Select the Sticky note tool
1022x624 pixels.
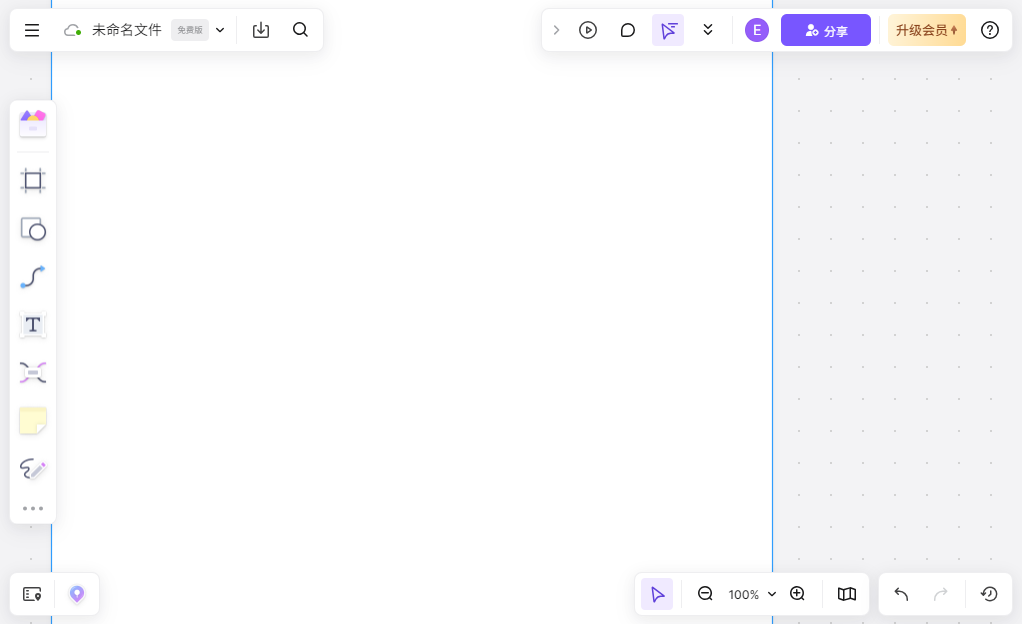click(33, 421)
